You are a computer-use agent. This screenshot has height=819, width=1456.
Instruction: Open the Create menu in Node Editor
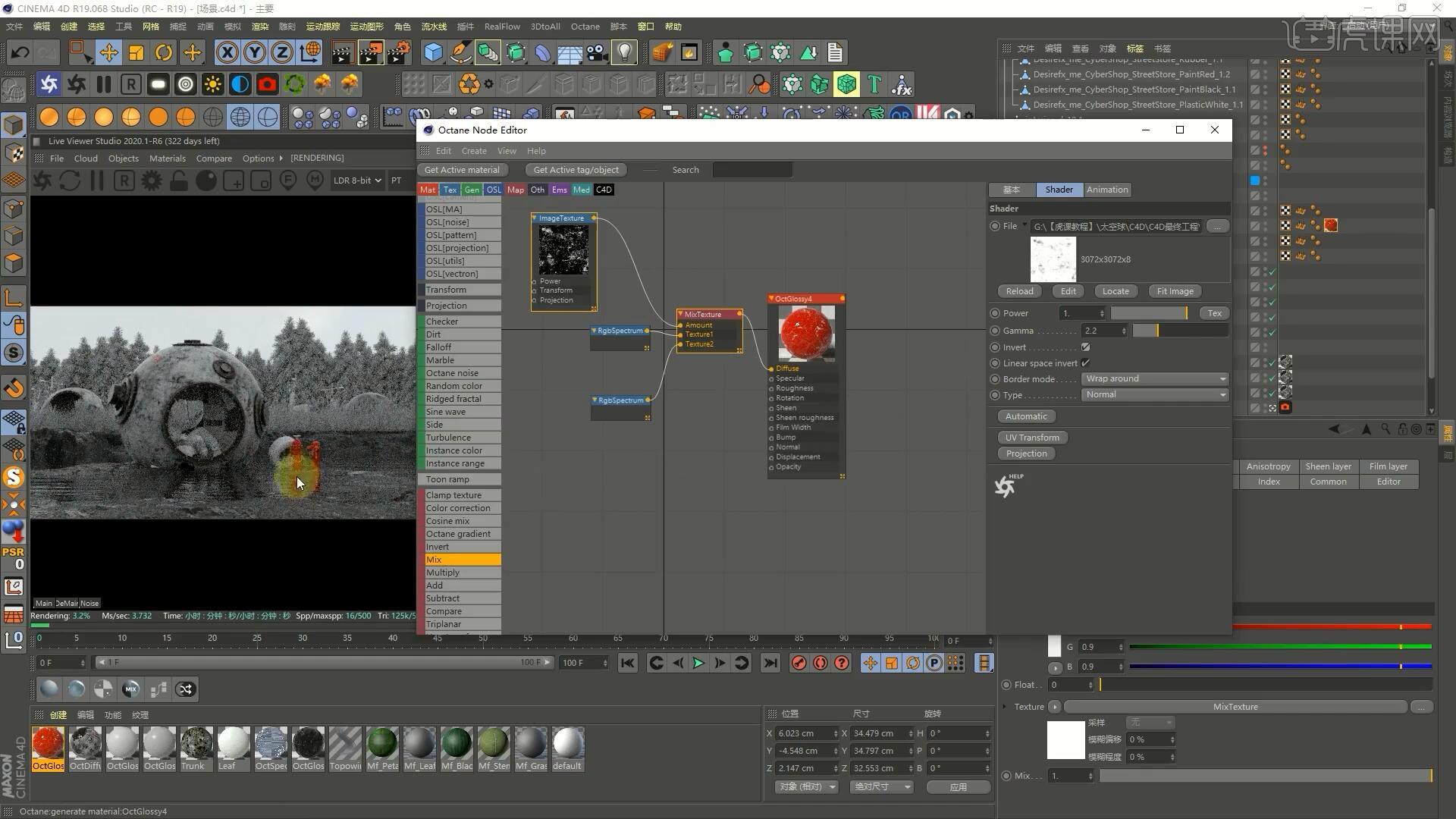click(x=474, y=151)
